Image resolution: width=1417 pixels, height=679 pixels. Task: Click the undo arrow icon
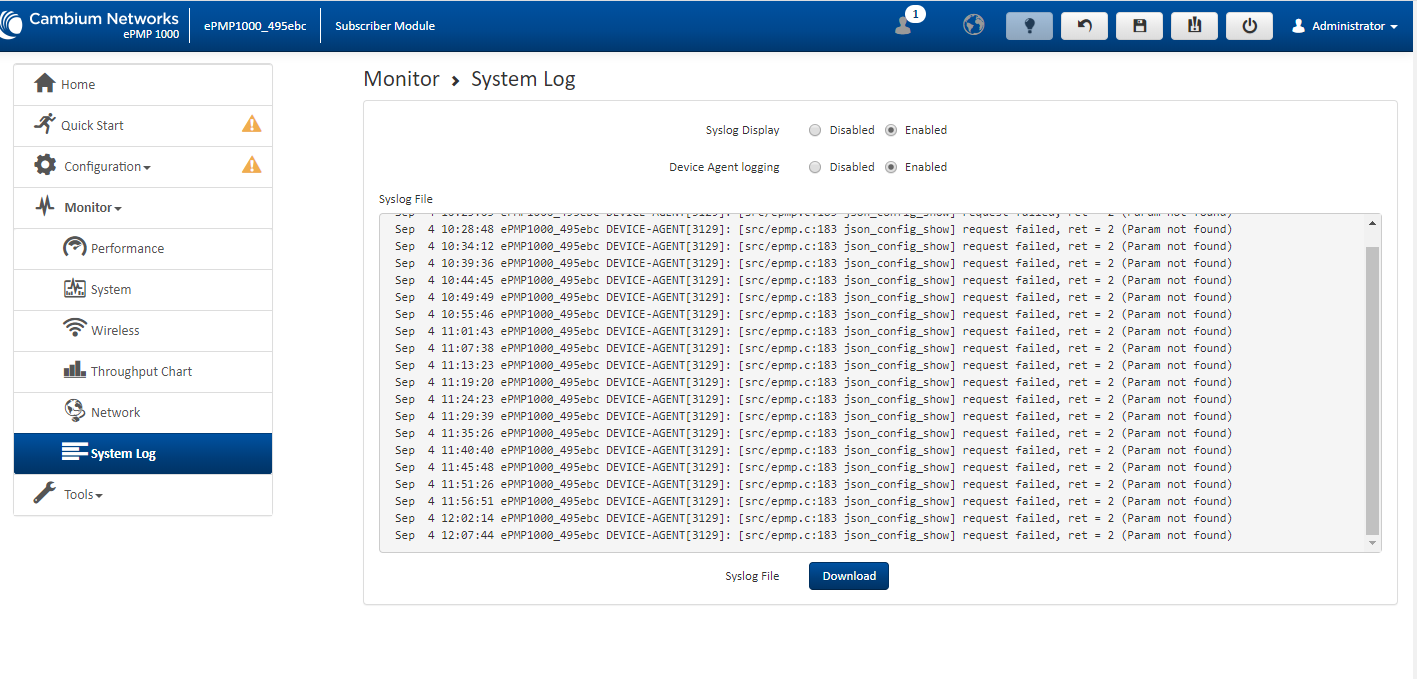1084,26
